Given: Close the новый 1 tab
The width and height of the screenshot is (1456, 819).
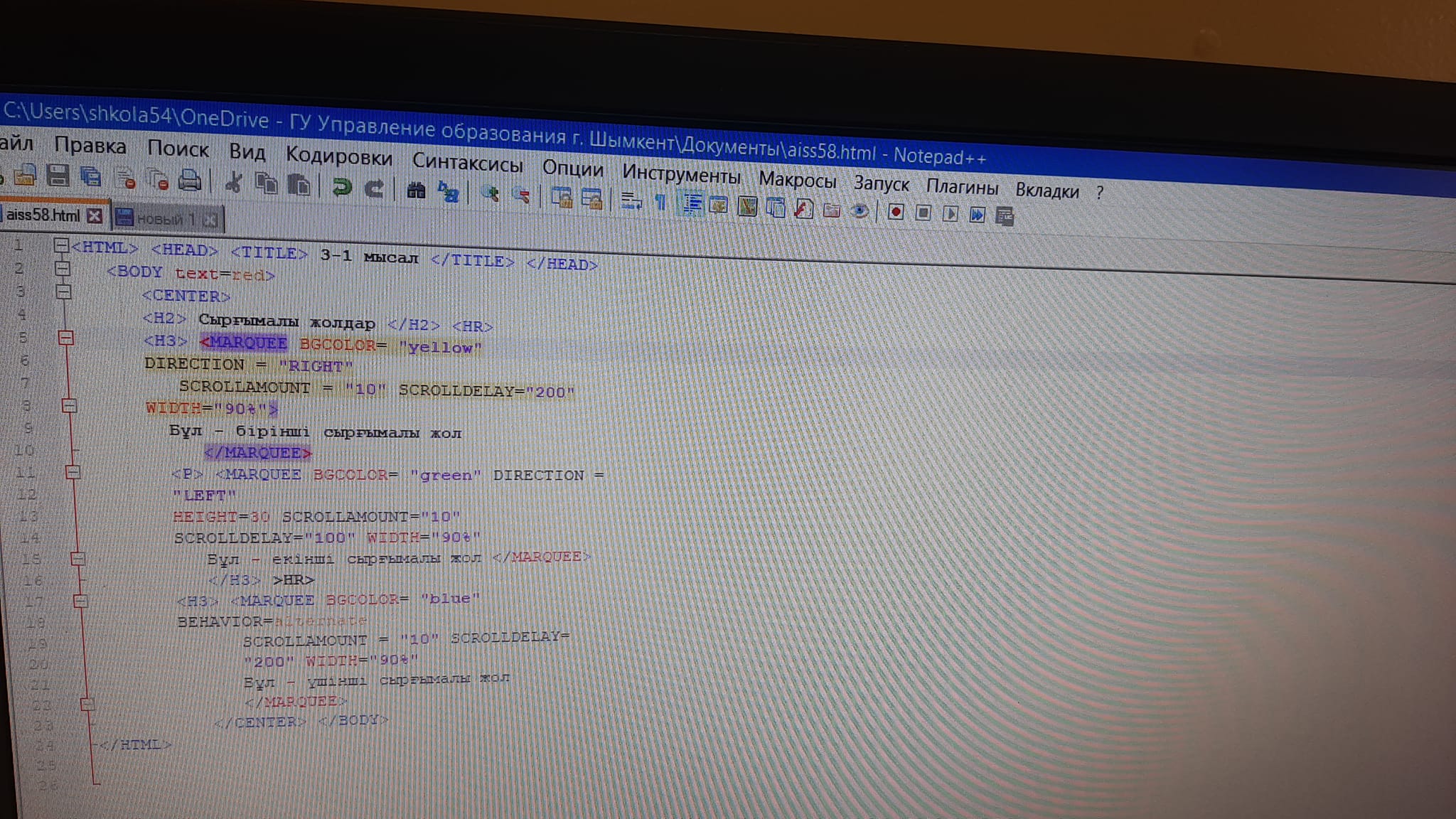Looking at the screenshot, I should coord(210,220).
